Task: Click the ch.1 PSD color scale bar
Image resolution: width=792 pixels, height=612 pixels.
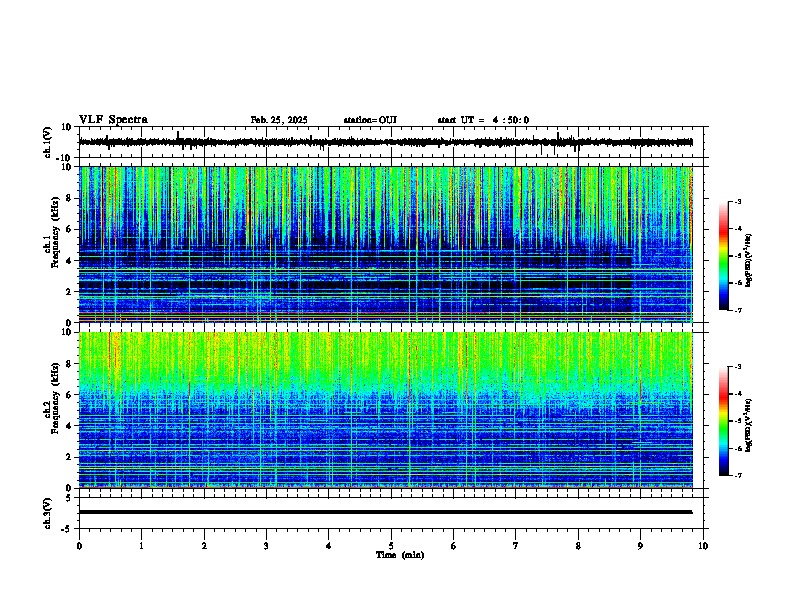Action: click(x=723, y=256)
